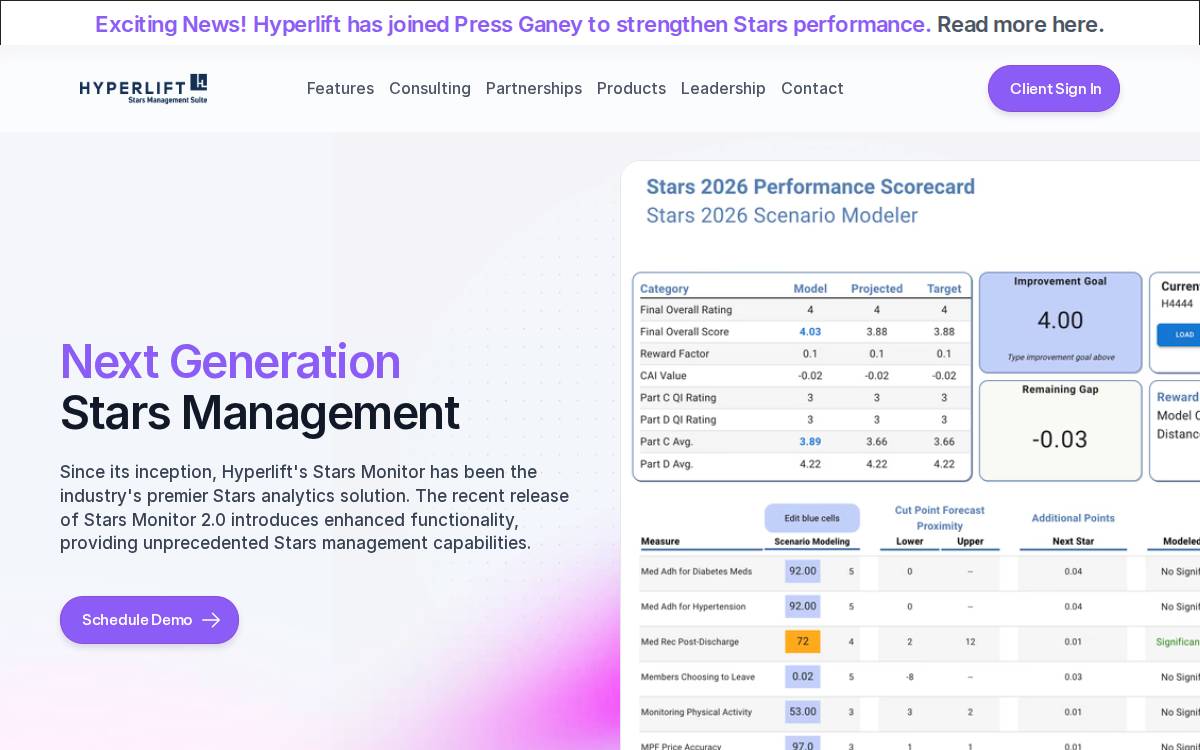Open the Partnerships menu item
This screenshot has height=750, width=1200.
(534, 88)
